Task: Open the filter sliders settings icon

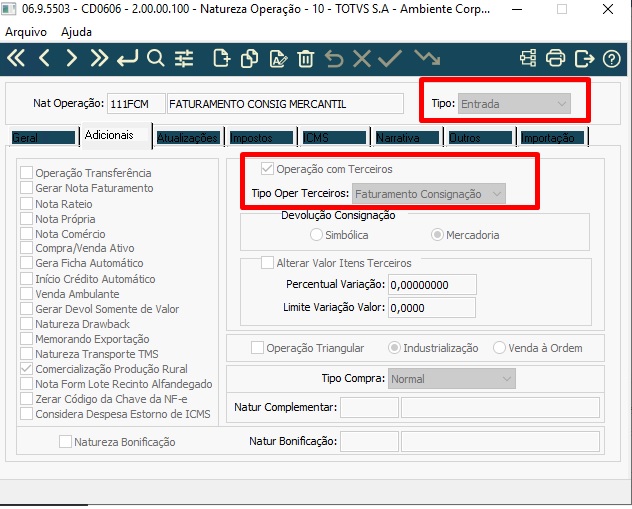Action: coord(184,58)
